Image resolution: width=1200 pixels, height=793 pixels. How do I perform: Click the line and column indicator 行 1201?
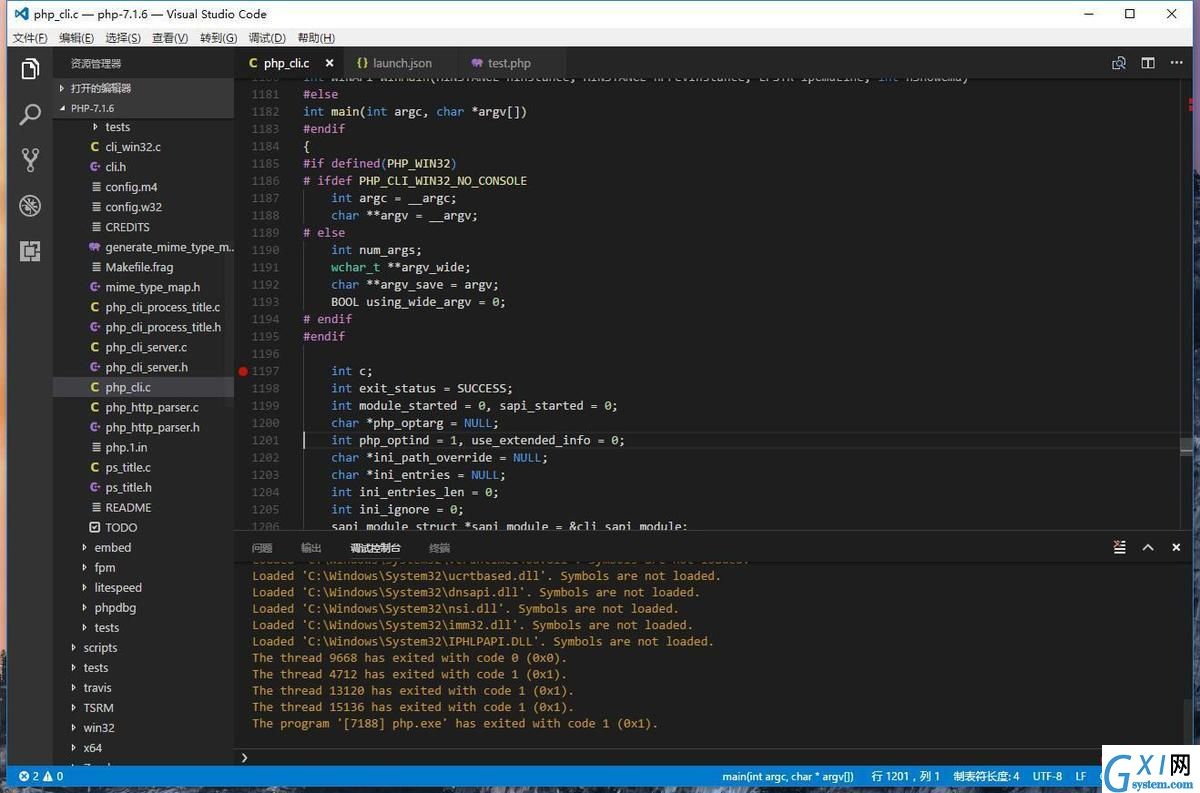[906, 776]
